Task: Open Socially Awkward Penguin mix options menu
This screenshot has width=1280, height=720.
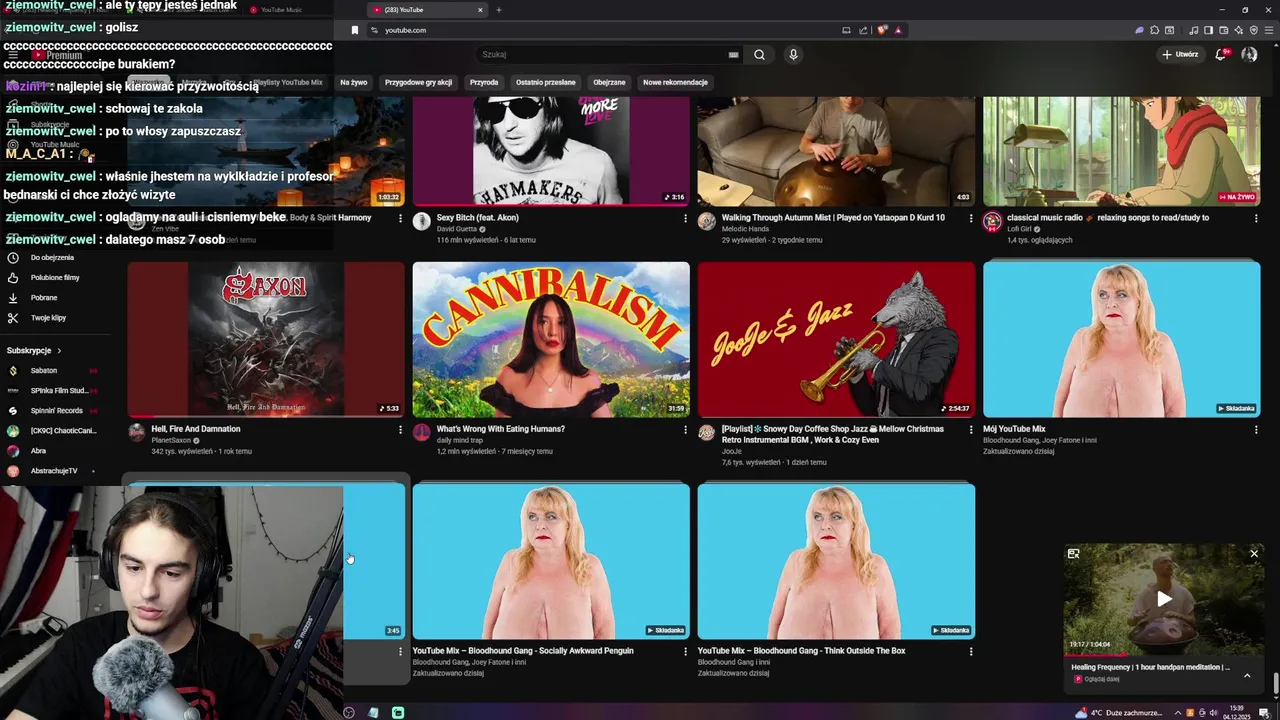Action: coord(685,651)
